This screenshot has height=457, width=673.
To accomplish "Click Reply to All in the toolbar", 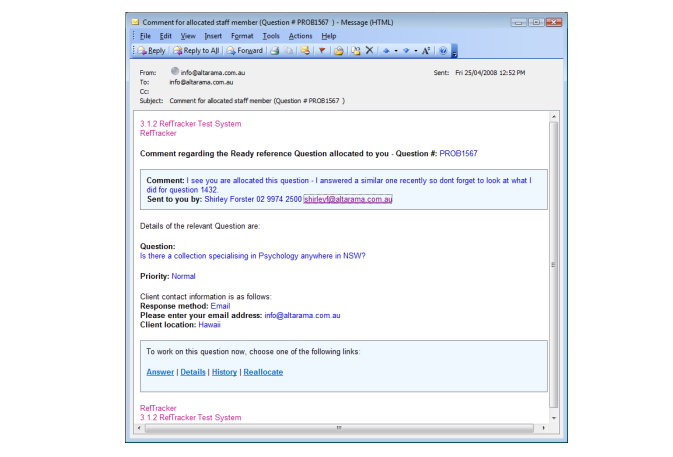I will [196, 51].
